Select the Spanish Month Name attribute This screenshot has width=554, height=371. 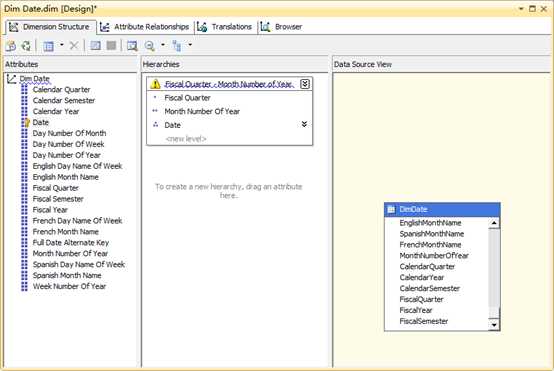point(67,276)
